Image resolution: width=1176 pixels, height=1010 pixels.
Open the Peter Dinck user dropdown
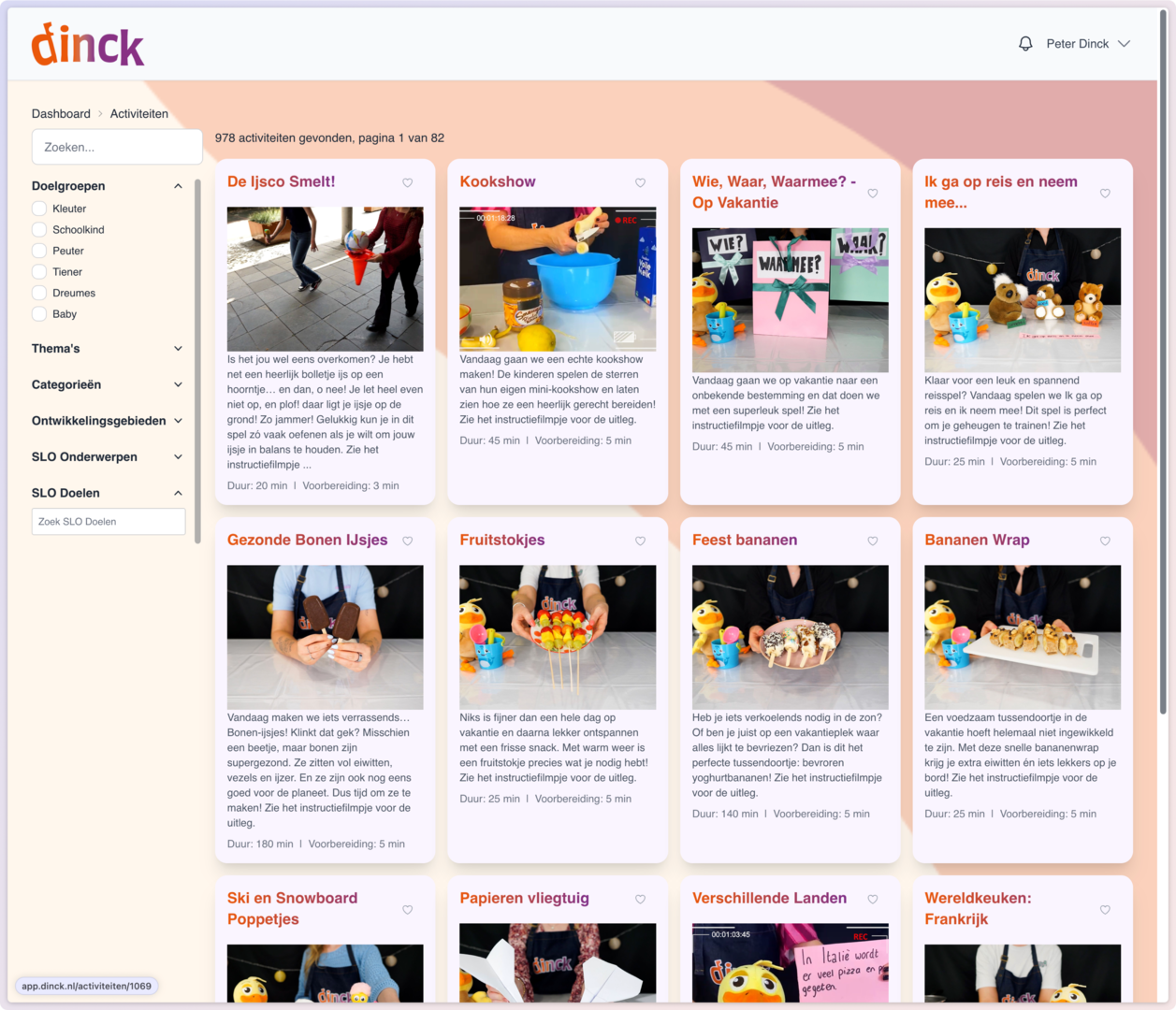tap(1088, 44)
